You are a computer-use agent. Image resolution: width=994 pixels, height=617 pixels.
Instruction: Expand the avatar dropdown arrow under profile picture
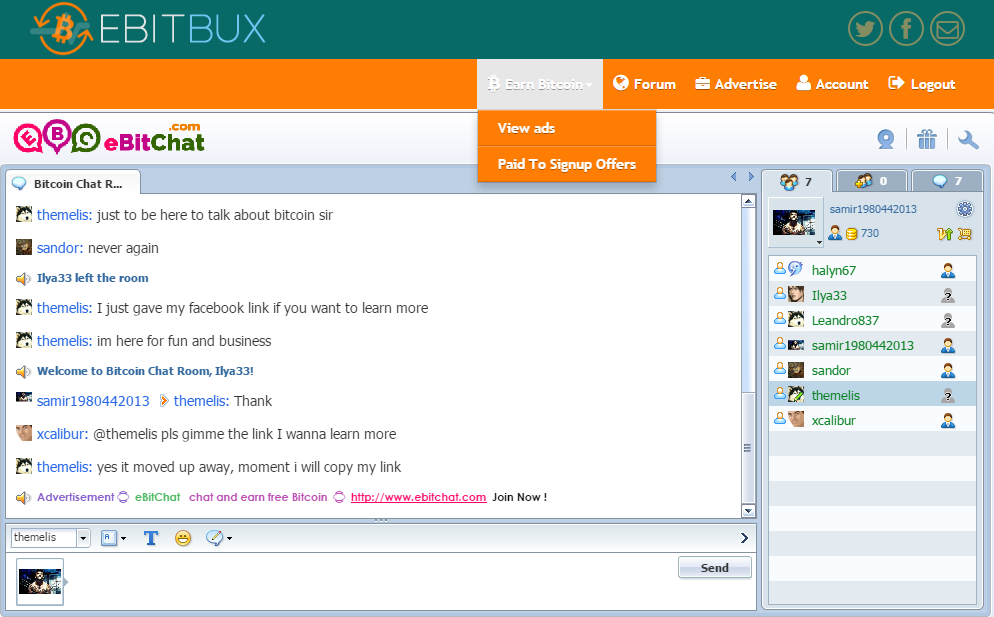click(x=819, y=242)
